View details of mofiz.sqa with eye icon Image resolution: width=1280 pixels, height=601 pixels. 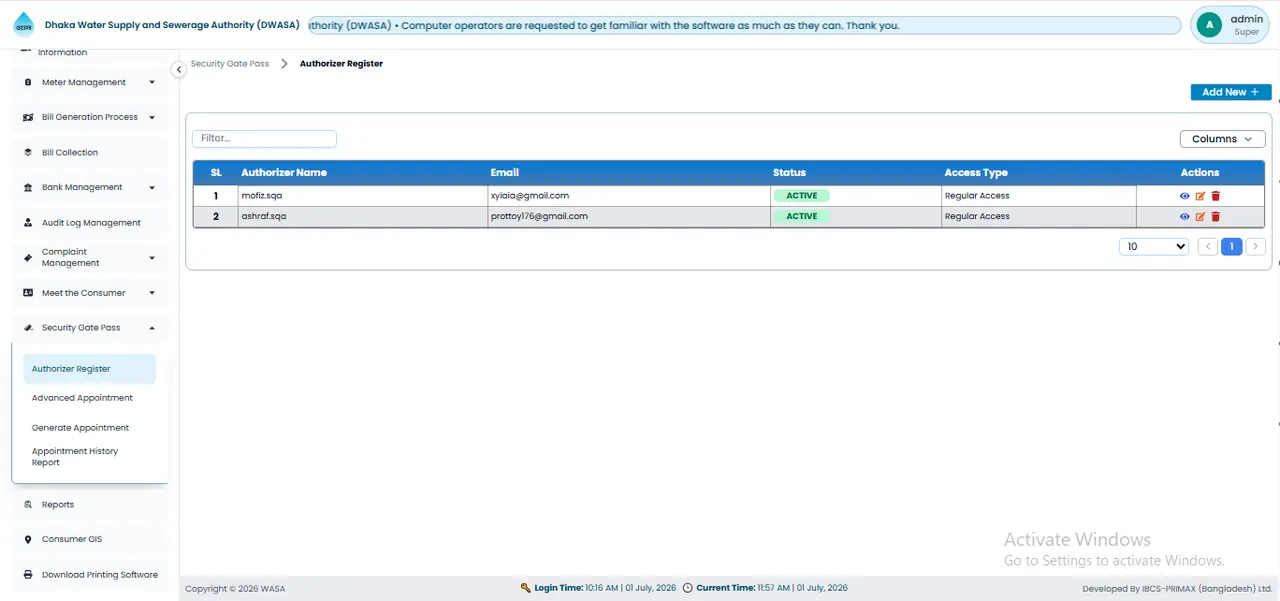coord(1185,196)
